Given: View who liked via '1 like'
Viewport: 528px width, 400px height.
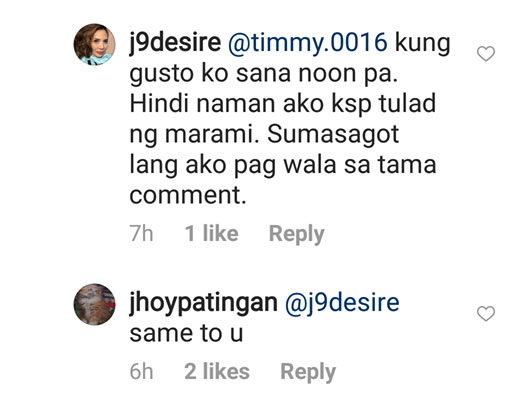Looking at the screenshot, I should tap(211, 233).
